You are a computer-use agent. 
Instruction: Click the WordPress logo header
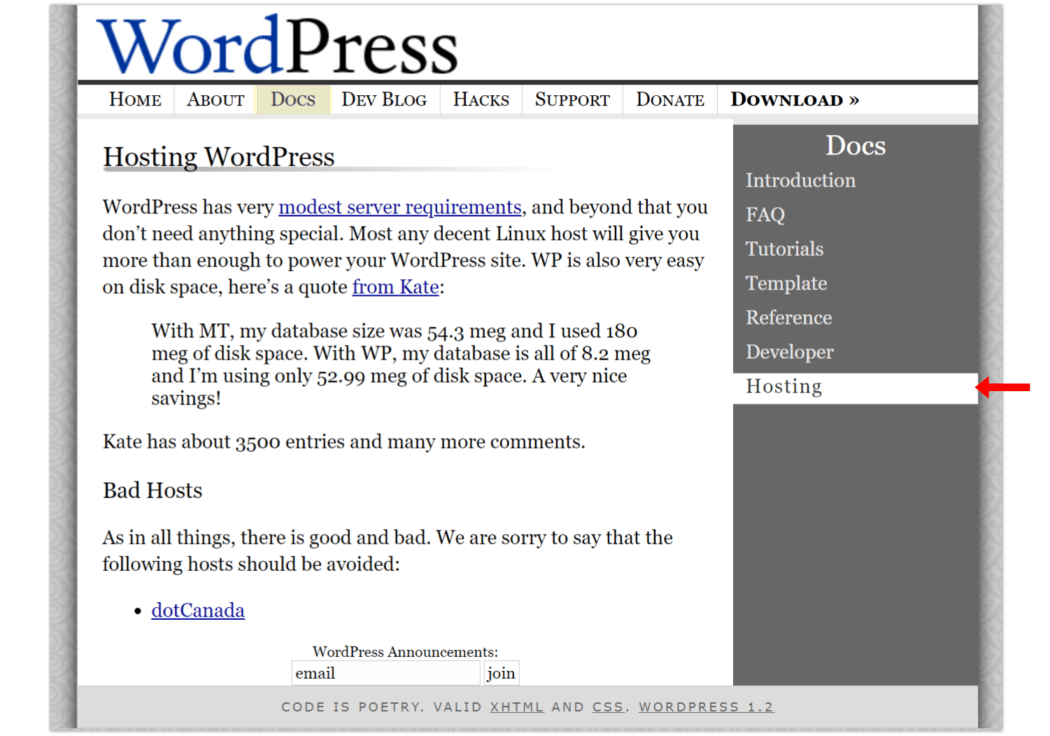coord(277,45)
